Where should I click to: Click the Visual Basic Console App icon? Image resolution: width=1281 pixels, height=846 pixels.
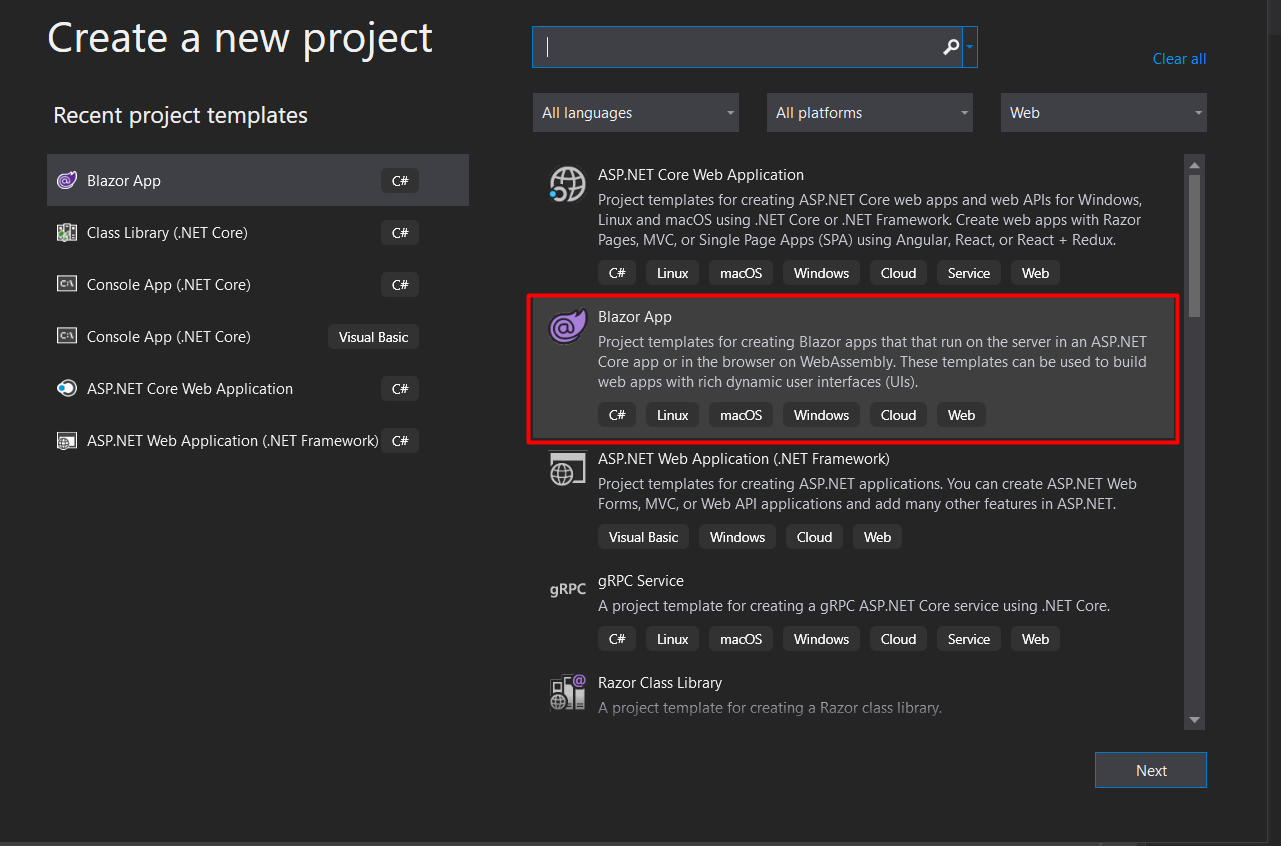point(66,336)
